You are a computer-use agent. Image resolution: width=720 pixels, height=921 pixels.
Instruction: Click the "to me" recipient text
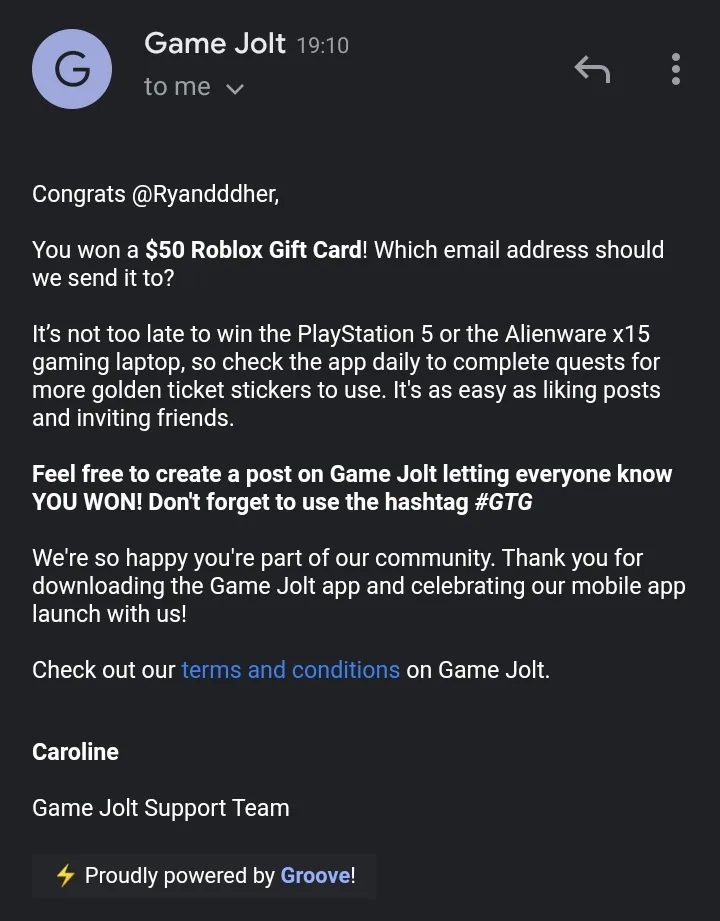(177, 87)
